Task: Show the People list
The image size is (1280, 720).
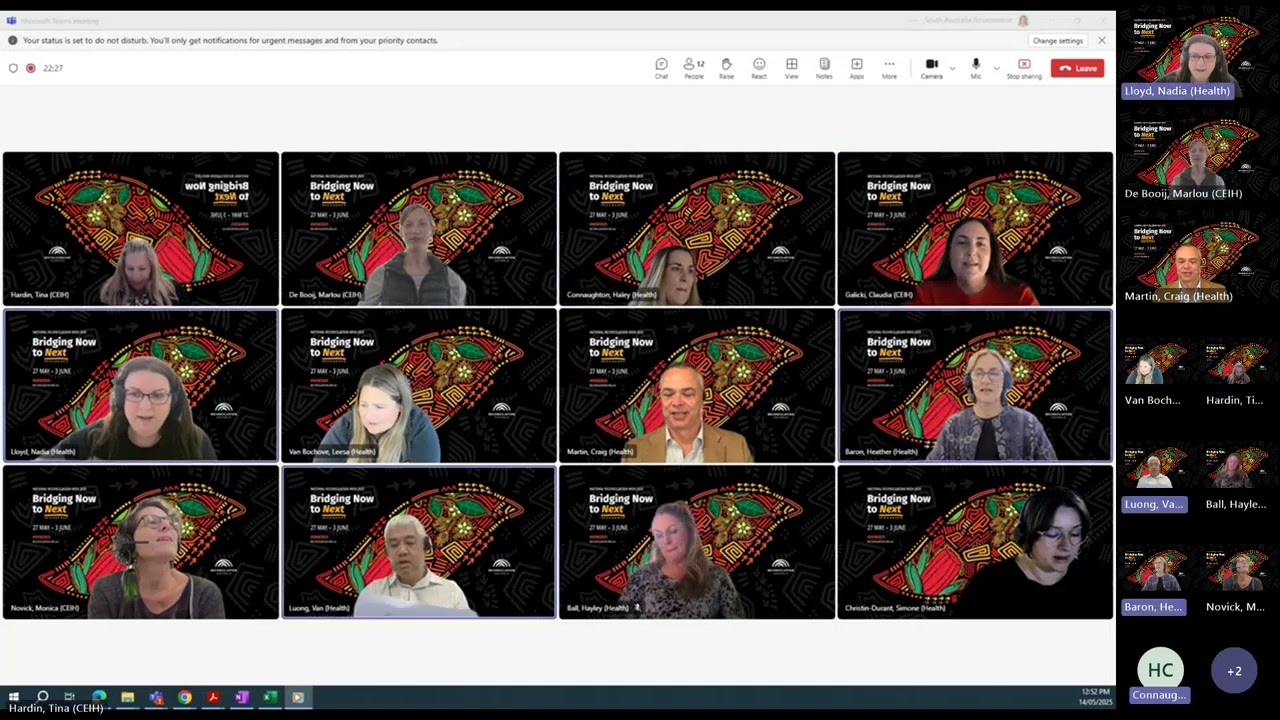Action: click(693, 67)
